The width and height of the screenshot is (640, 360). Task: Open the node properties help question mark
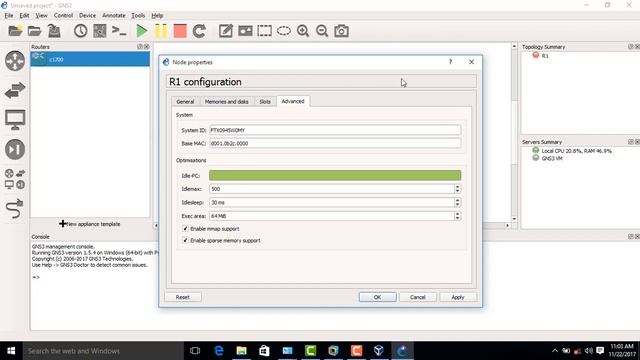coord(451,62)
